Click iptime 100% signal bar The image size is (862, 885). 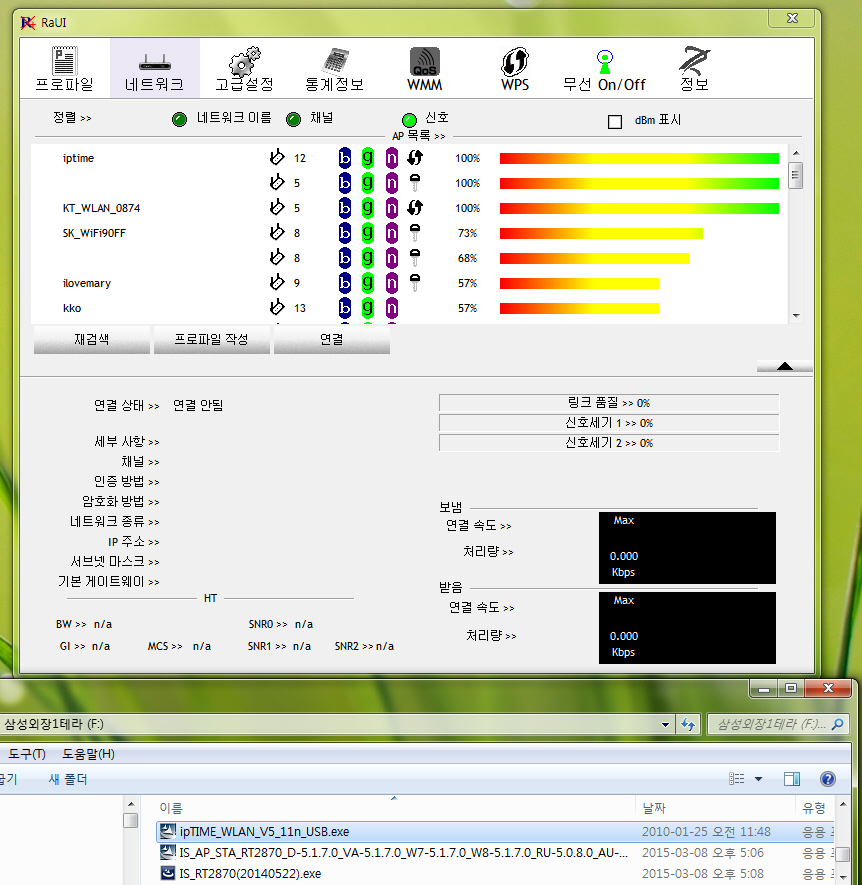pos(639,158)
